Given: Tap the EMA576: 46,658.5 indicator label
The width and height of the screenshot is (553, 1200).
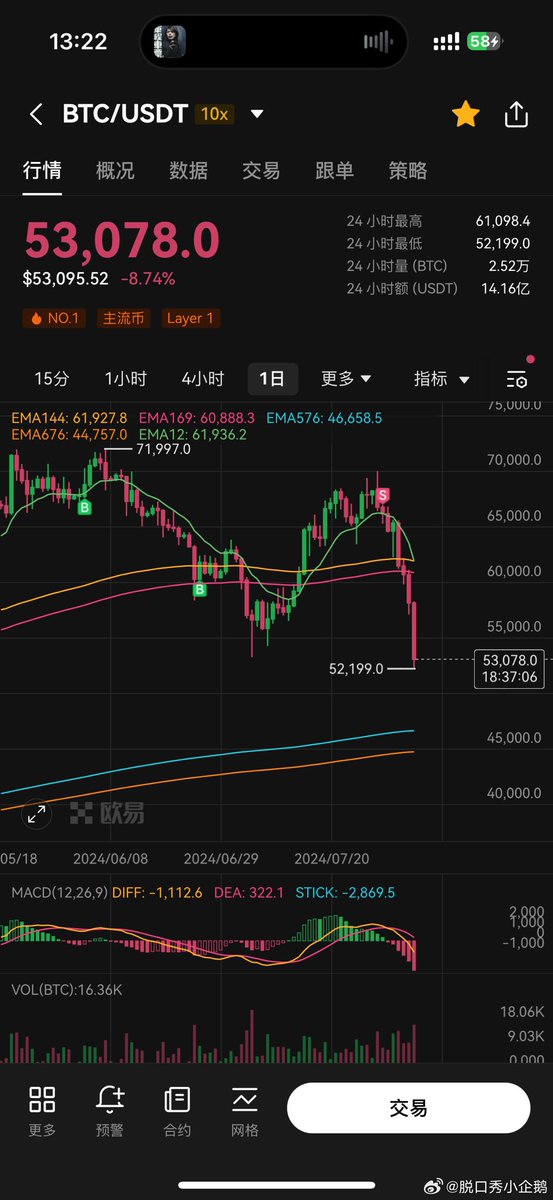Looking at the screenshot, I should pyautogui.click(x=324, y=418).
